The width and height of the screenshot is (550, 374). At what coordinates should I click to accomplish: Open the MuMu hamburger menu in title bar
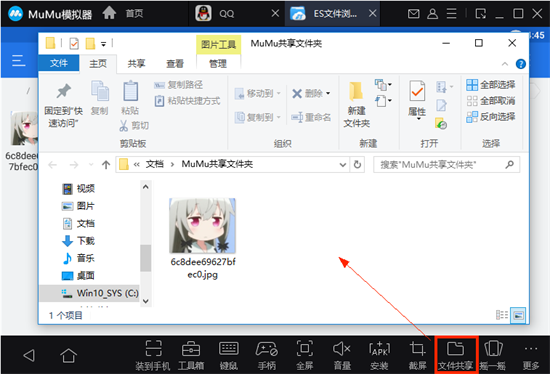(x=451, y=14)
